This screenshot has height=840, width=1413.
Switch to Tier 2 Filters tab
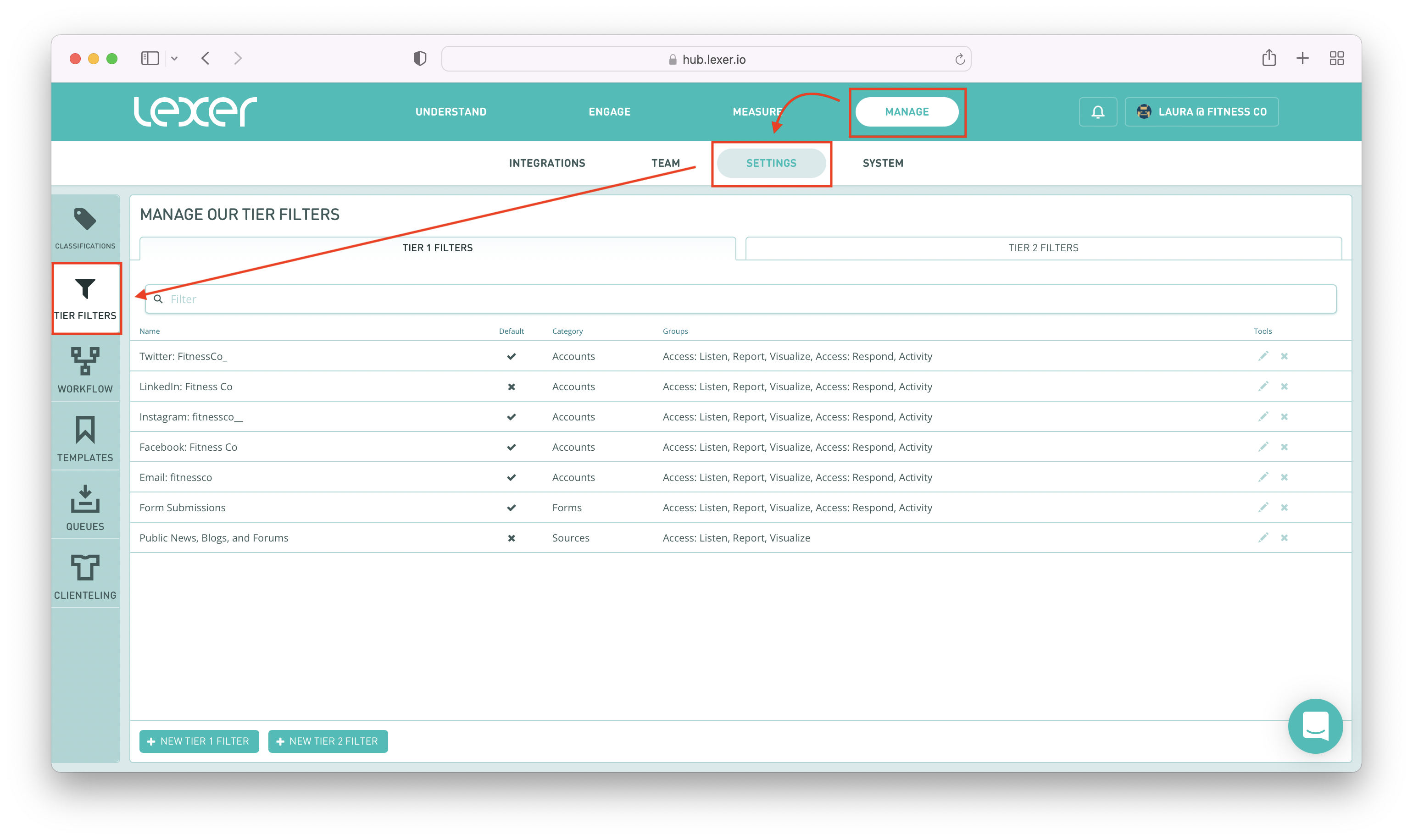pos(1043,248)
